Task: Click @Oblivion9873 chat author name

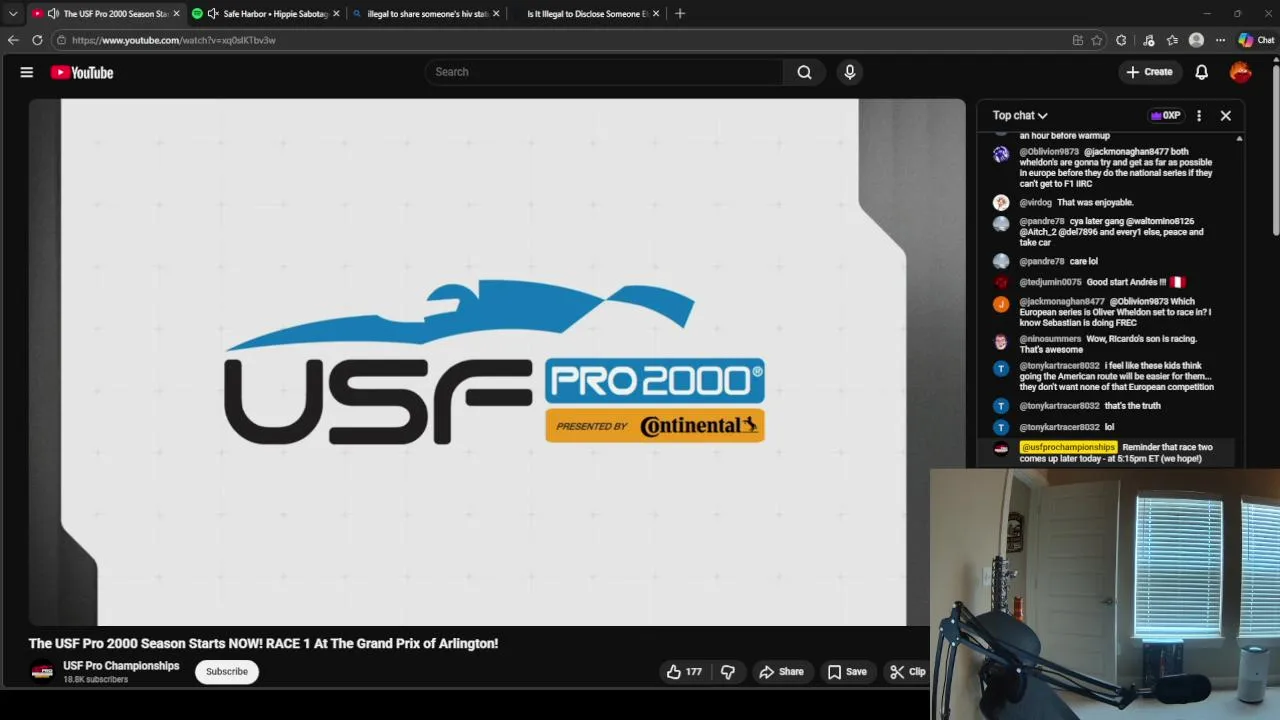Action: pos(1049,152)
